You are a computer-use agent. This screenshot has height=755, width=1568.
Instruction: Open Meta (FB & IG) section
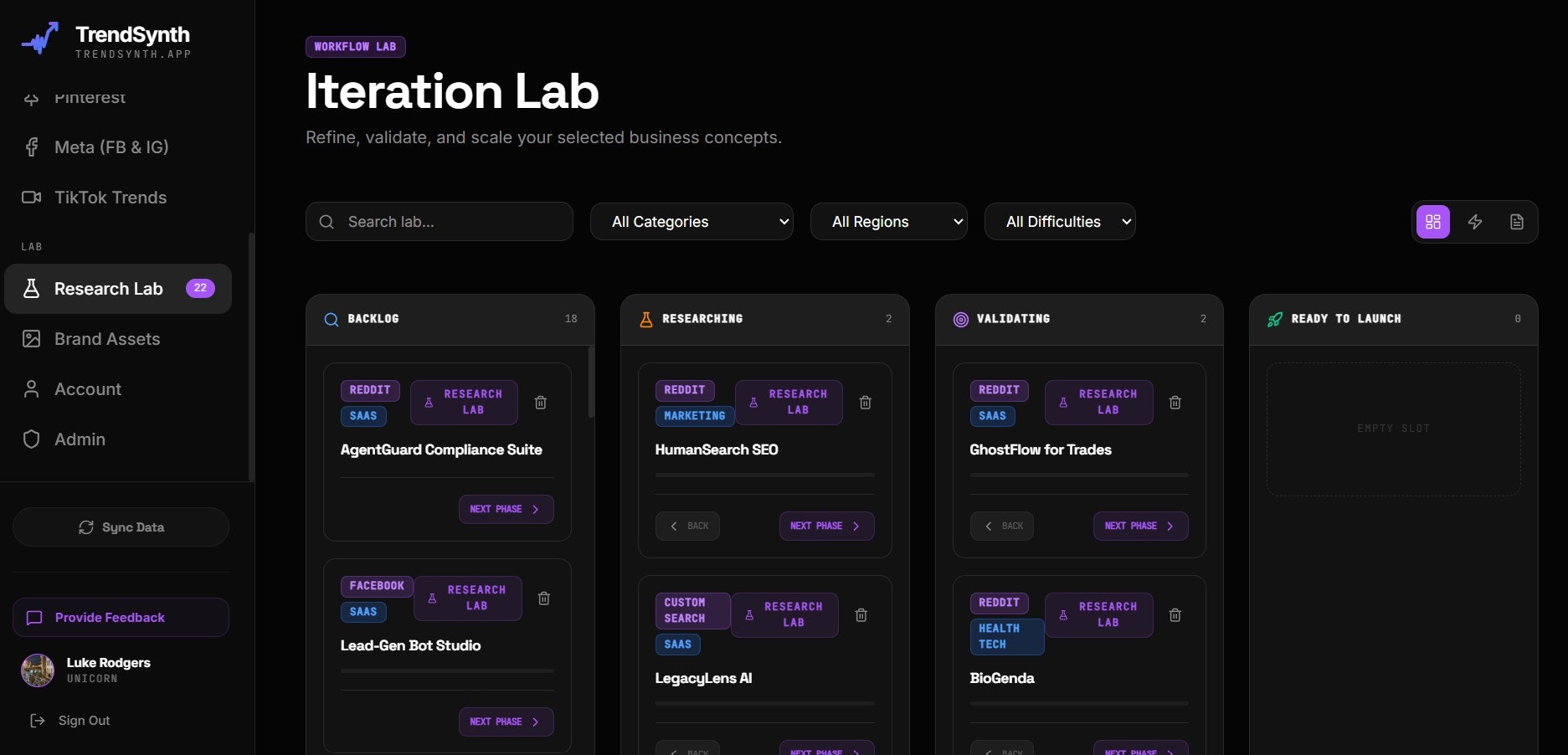coord(117,147)
